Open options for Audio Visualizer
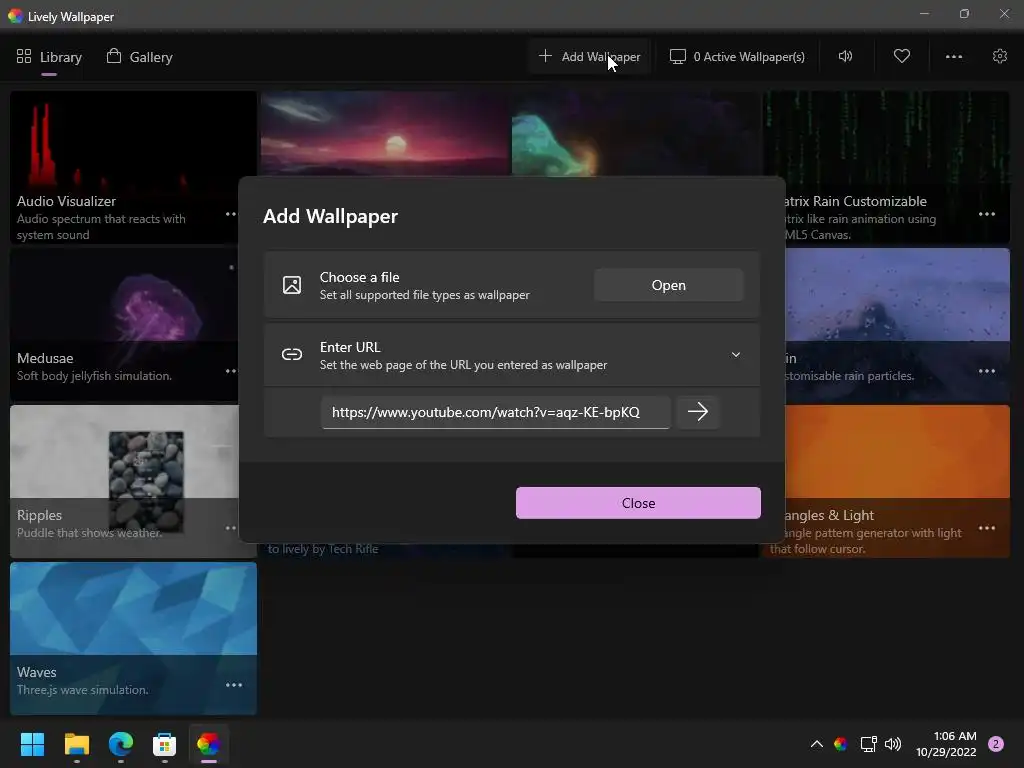Screen dimensions: 1024x768 (x=231, y=214)
